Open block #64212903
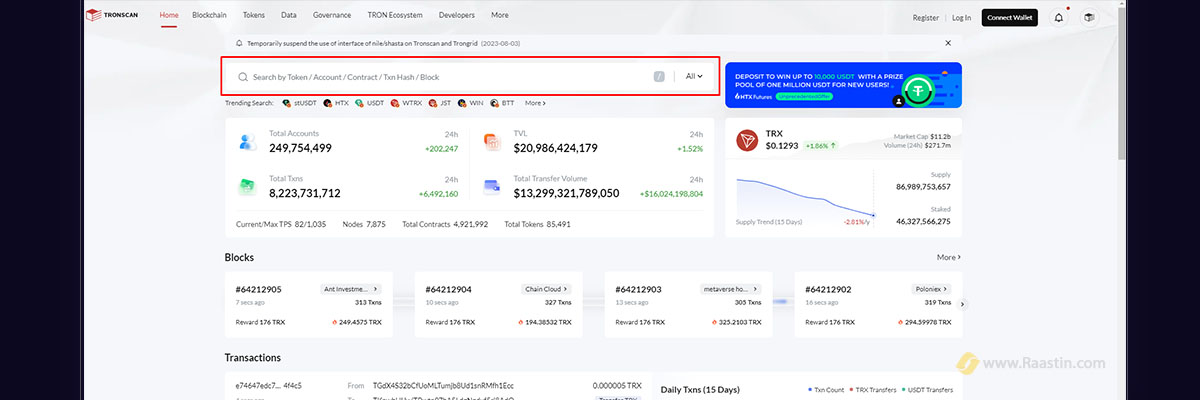The height and width of the screenshot is (400, 1200). (638, 289)
